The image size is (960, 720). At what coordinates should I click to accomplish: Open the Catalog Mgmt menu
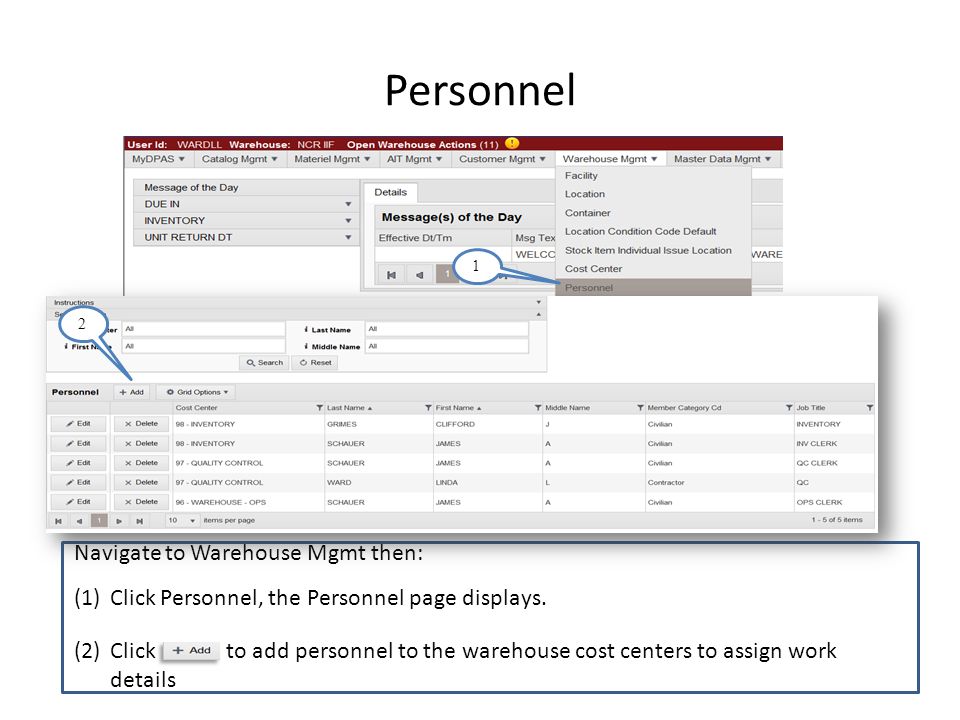coord(239,159)
